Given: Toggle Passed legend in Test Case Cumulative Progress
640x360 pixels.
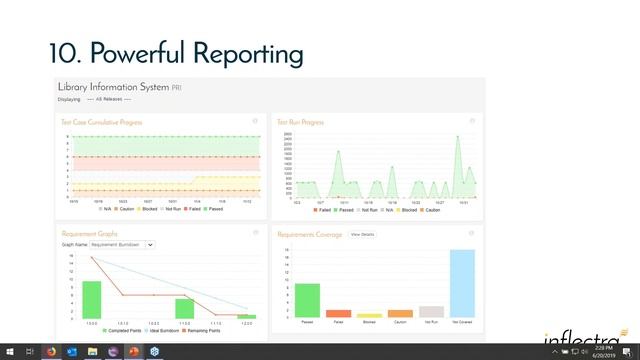Looking at the screenshot, I should [x=213, y=209].
